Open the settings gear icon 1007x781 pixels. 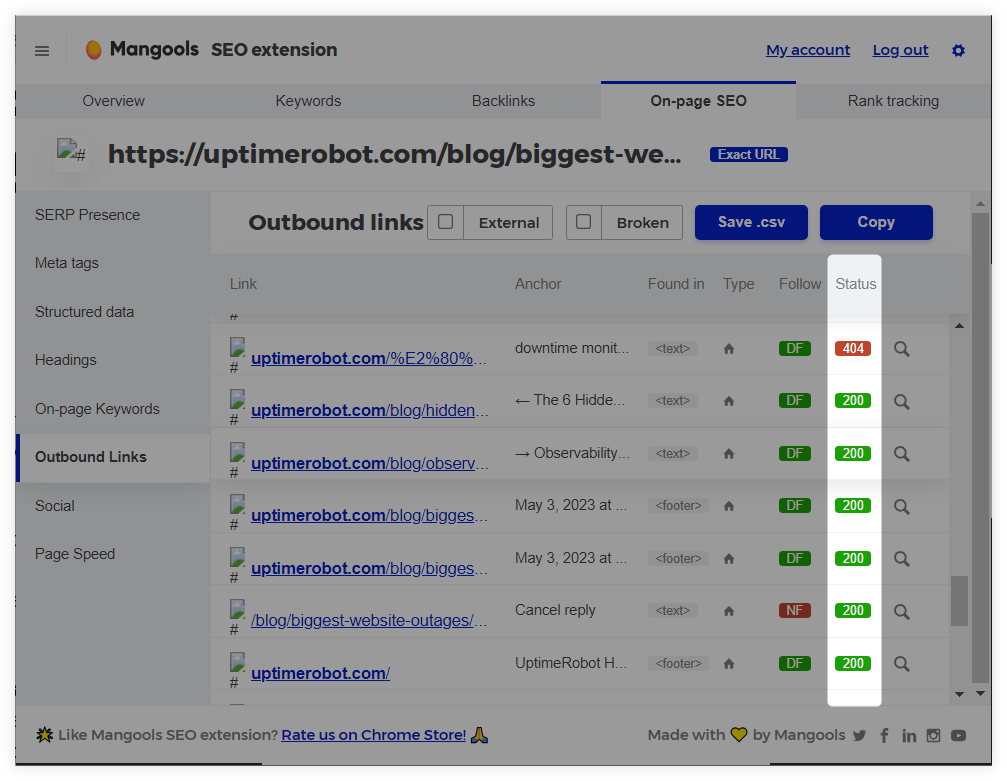tap(957, 50)
